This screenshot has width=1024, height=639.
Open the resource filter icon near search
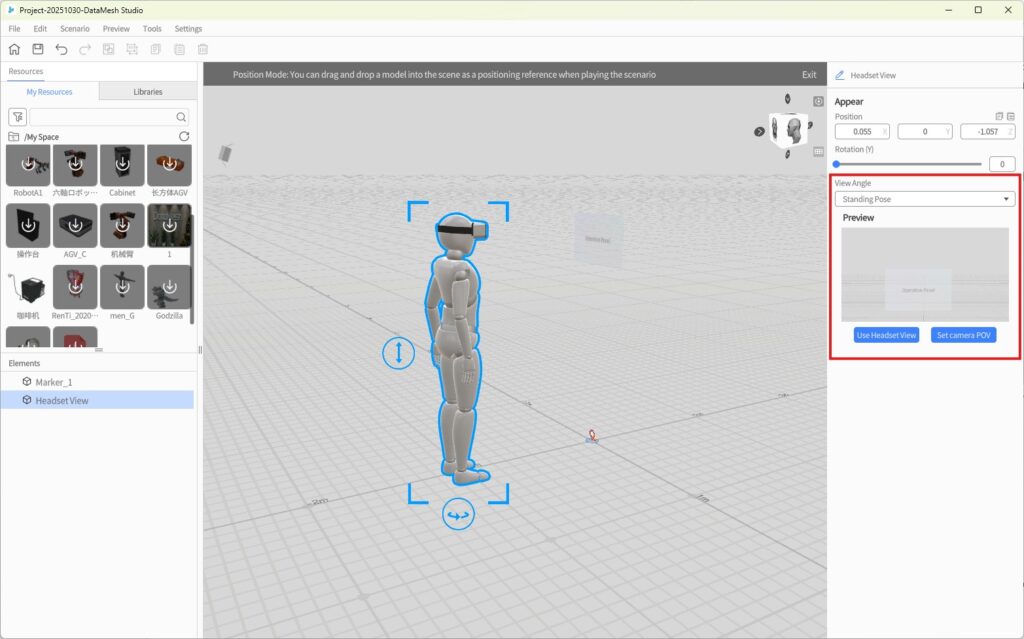click(x=20, y=116)
